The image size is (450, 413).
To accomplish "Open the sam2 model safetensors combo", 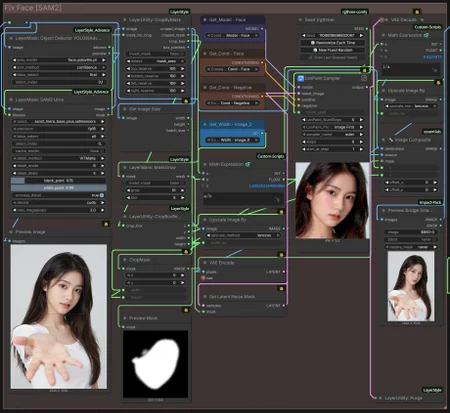I will [x=59, y=121].
